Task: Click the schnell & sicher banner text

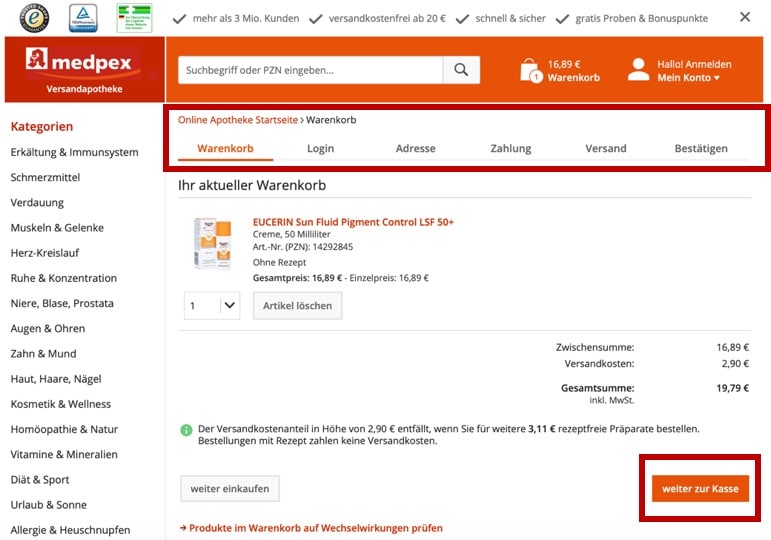Action: (510, 18)
